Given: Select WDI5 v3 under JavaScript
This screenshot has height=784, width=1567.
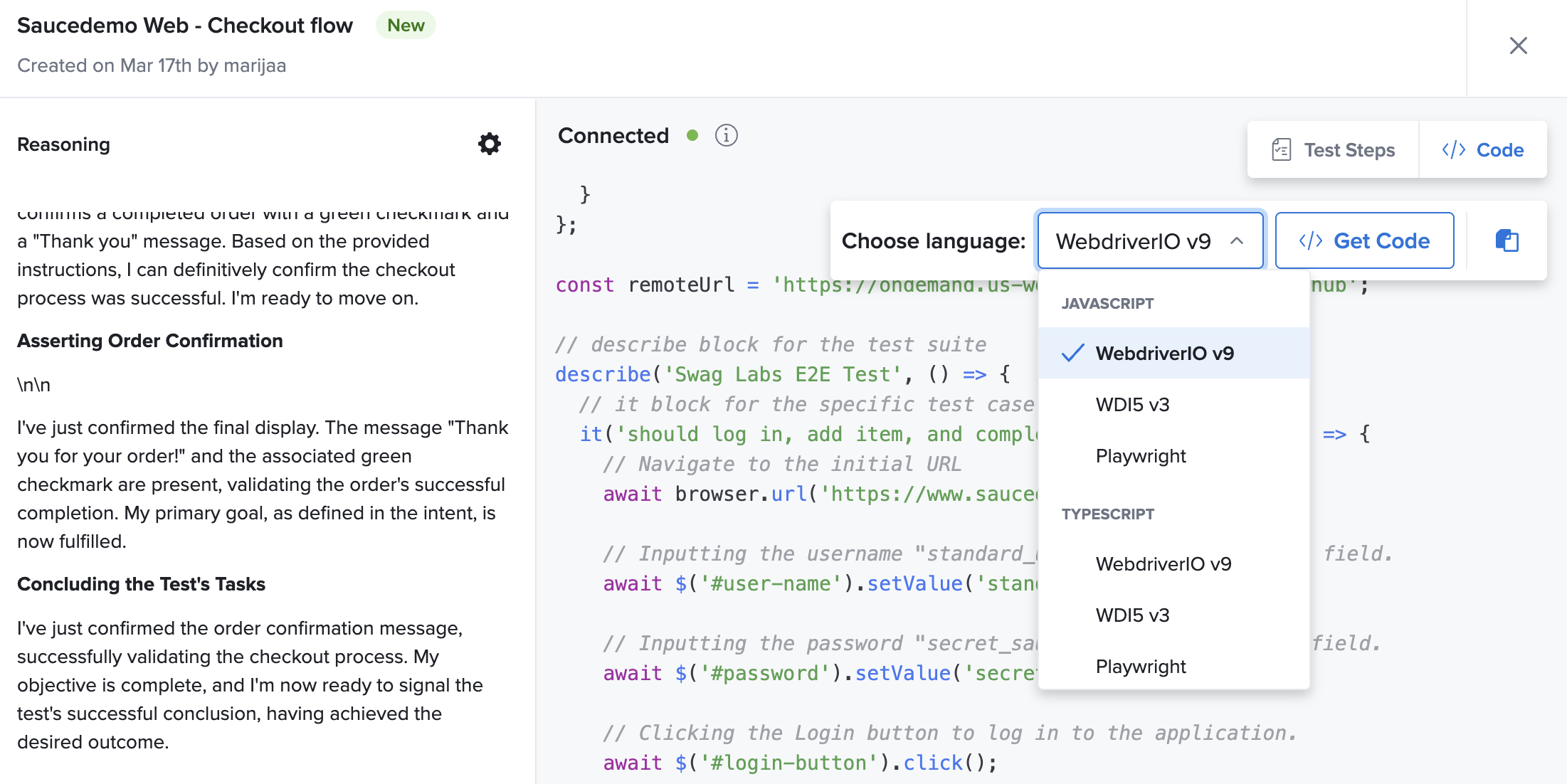Looking at the screenshot, I should [1173, 404].
